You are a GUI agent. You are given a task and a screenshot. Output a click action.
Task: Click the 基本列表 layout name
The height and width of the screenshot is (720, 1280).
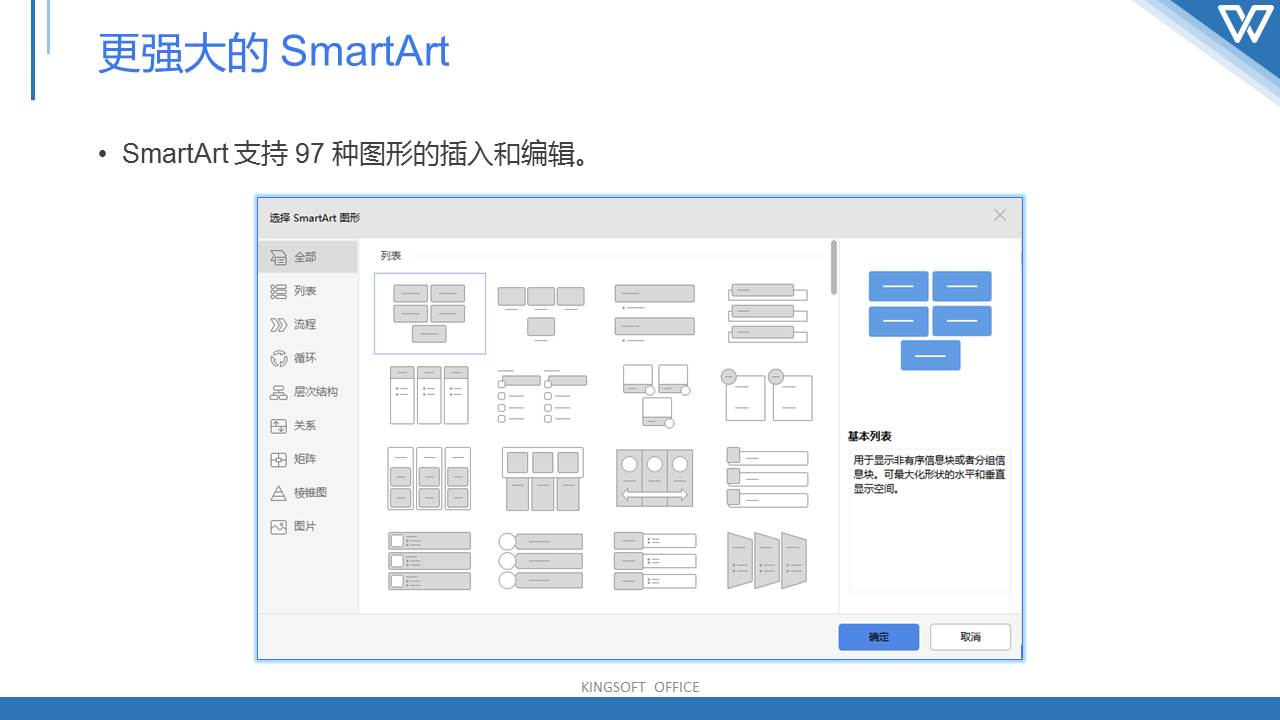pyautogui.click(x=870, y=436)
